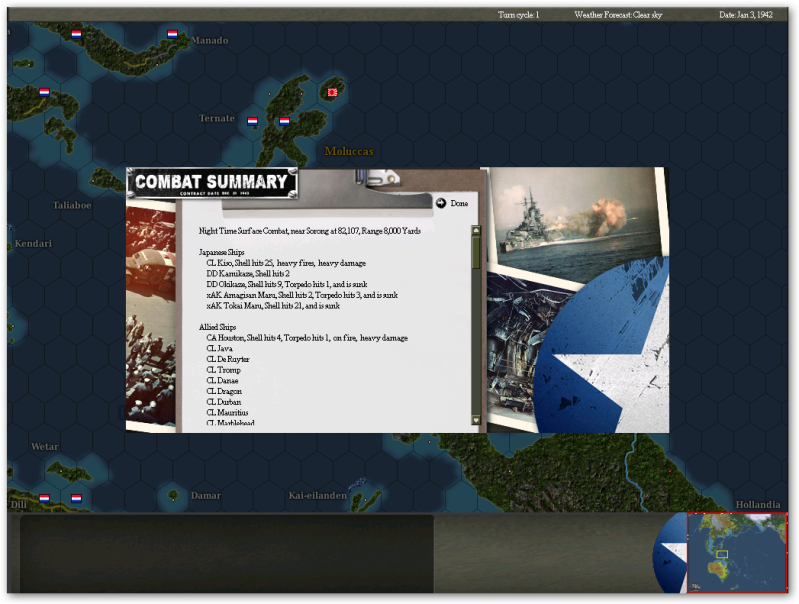Image resolution: width=799 pixels, height=604 pixels.
Task: Click the Manado map label
Action: pyautogui.click(x=209, y=40)
